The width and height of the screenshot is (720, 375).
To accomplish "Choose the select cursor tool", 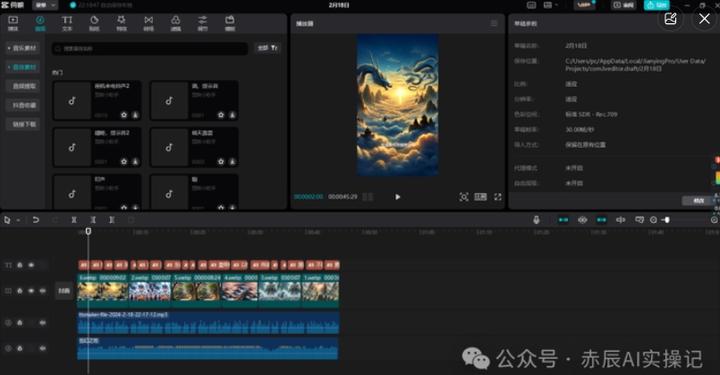I will point(7,220).
